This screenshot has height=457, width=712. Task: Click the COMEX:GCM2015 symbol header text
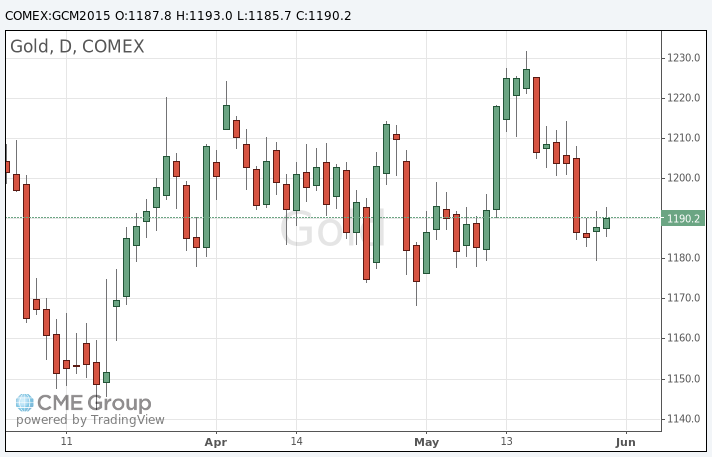click(58, 16)
